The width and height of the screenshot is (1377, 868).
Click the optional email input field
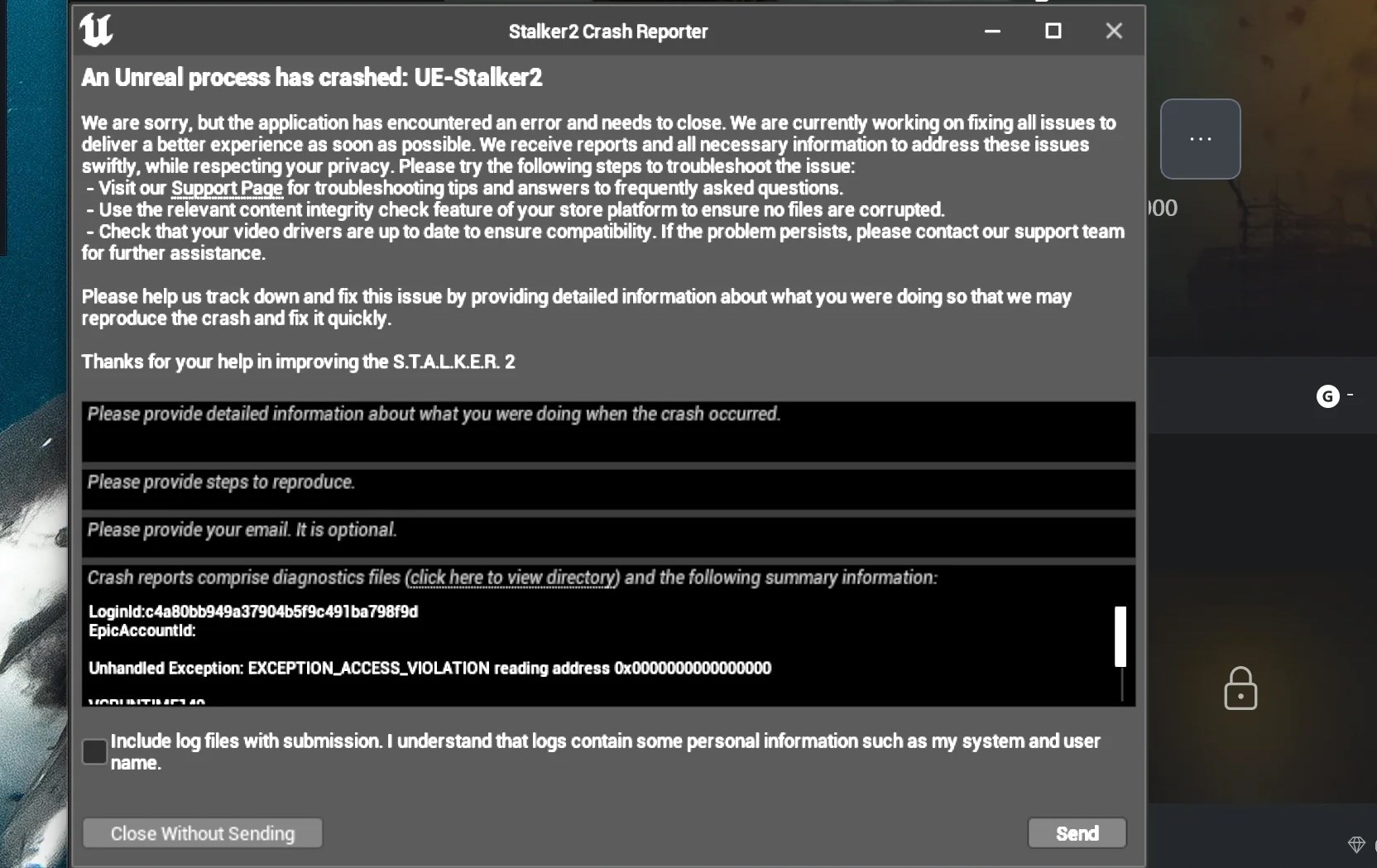[x=608, y=537]
